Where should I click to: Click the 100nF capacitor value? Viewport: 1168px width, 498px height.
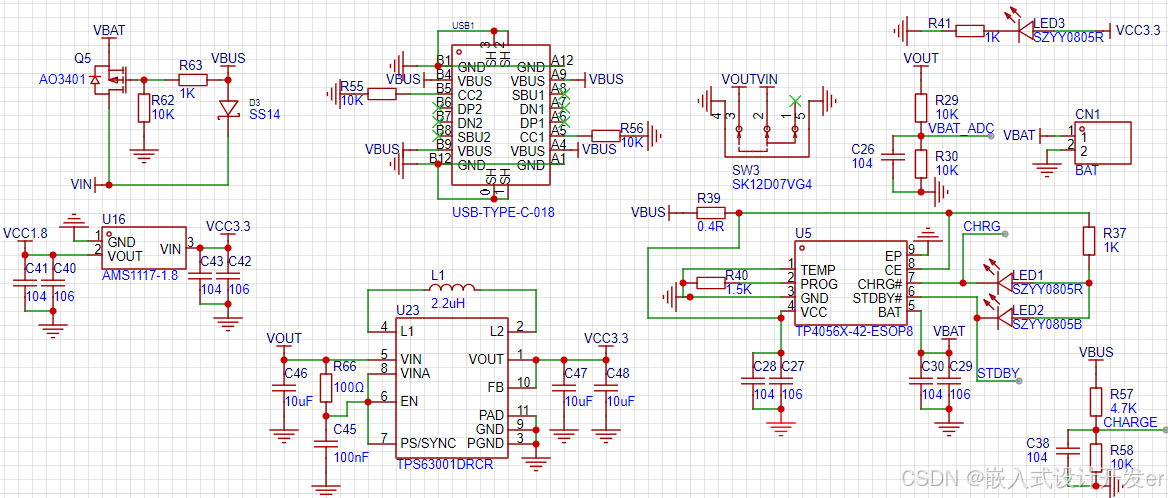[351, 457]
